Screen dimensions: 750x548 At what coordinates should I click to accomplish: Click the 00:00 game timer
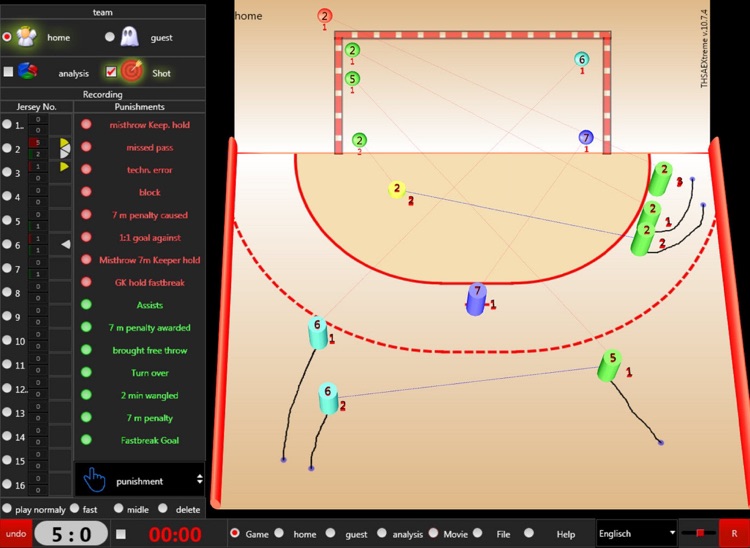pos(175,534)
